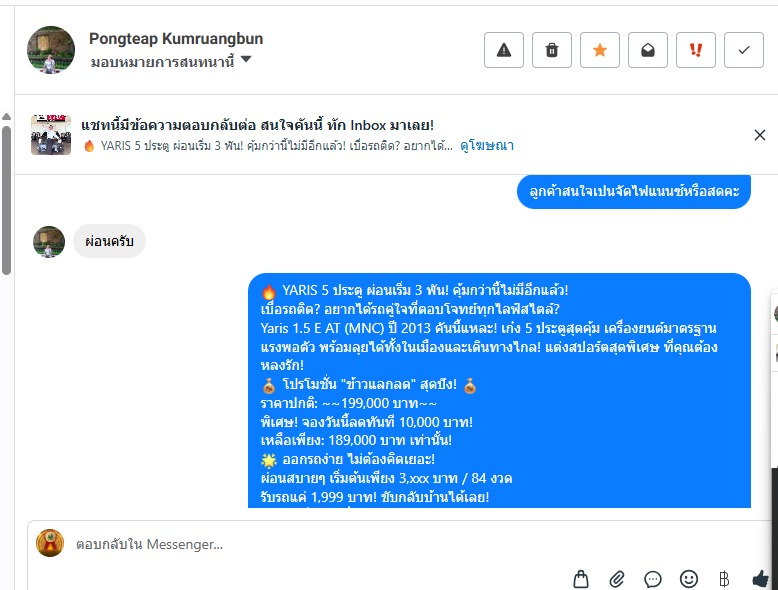Mark conversation done with checkmark button
778x590 pixels.
744,50
